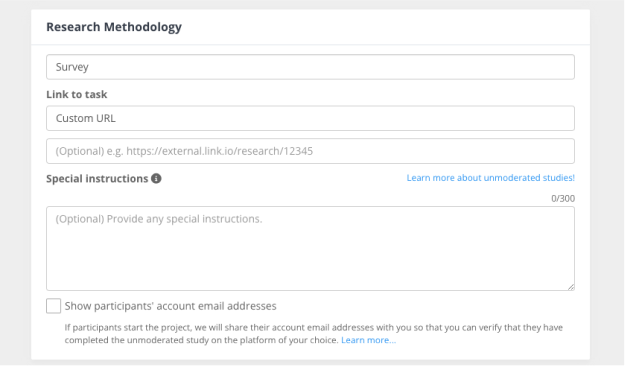The image size is (625, 366).
Task: Follow the Learn more... link below checkbox
Action: [368, 340]
